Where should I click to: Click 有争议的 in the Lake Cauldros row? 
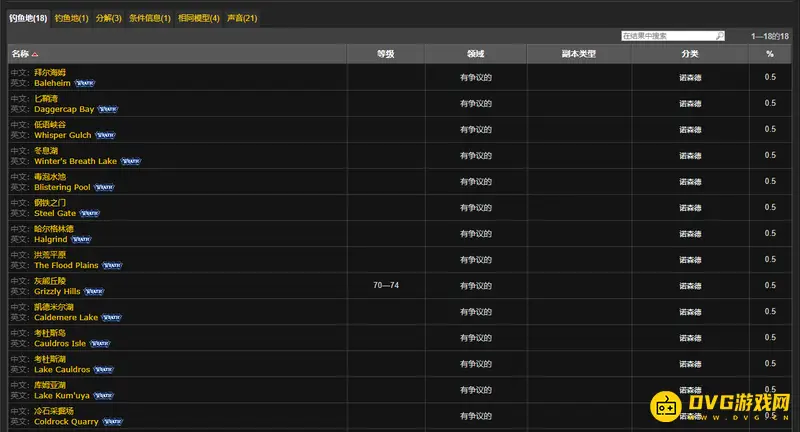476,364
